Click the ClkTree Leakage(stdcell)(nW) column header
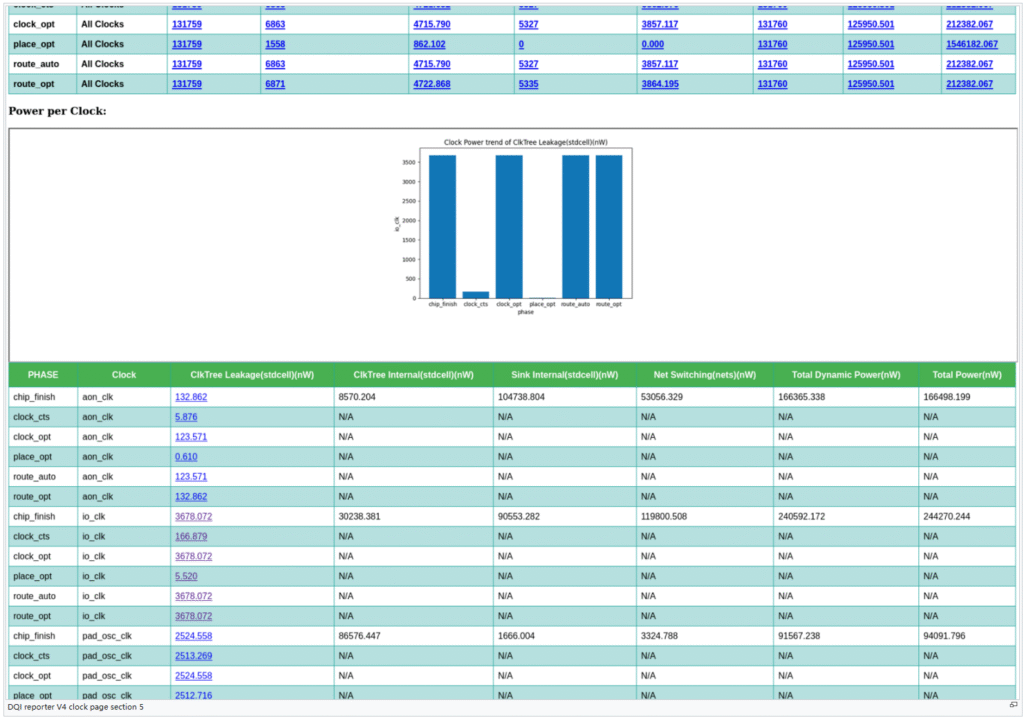This screenshot has height=720, width=1024. click(252, 375)
